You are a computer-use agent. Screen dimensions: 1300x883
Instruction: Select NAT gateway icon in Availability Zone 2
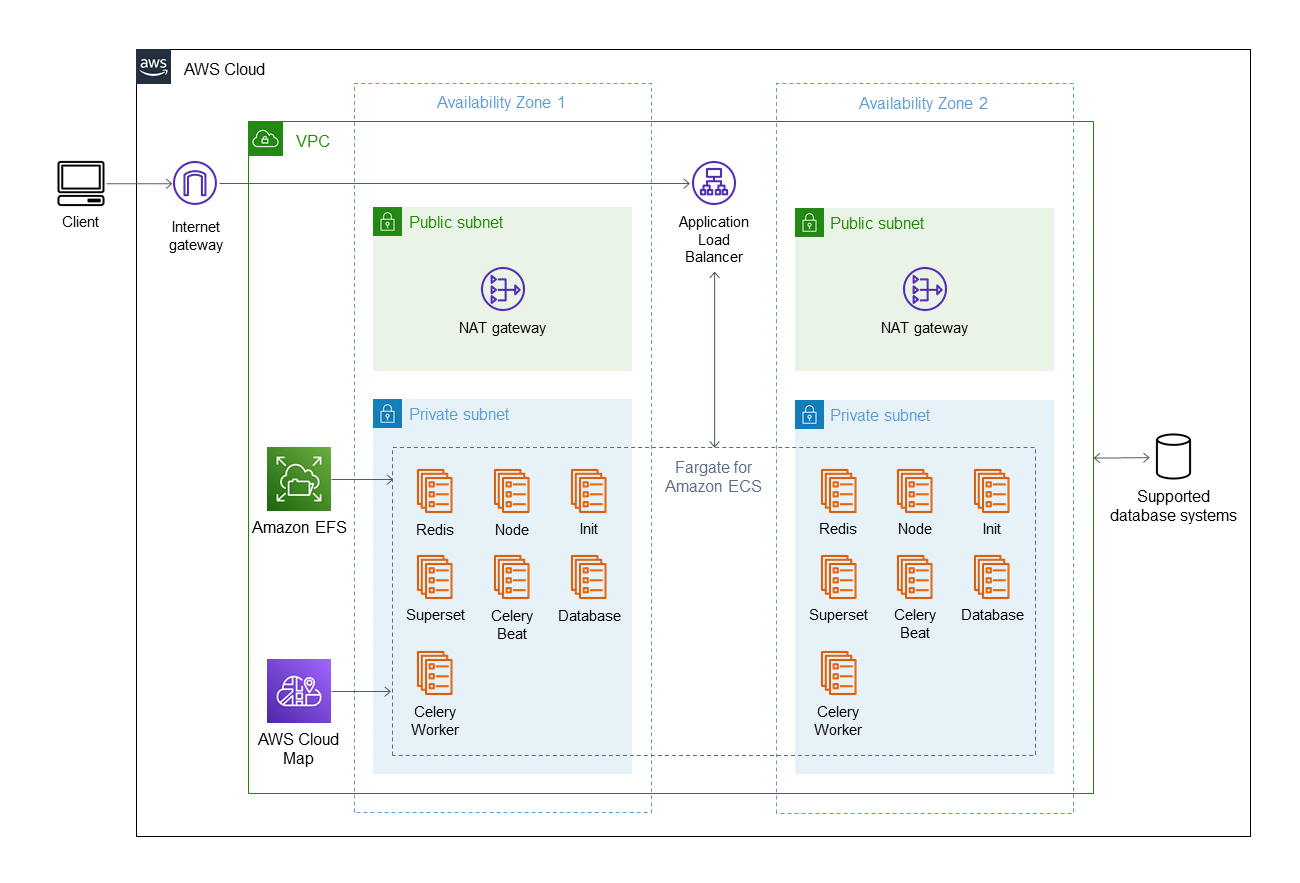tap(924, 289)
